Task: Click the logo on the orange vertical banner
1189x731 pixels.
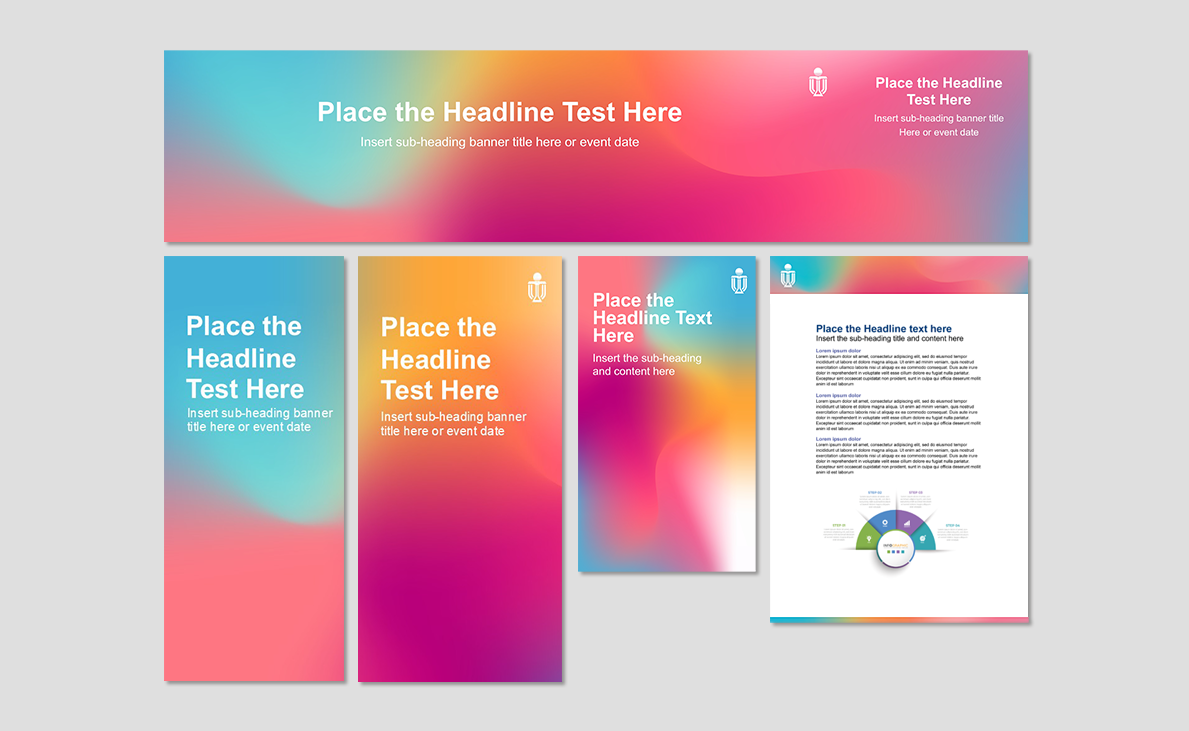Action: coord(537,287)
